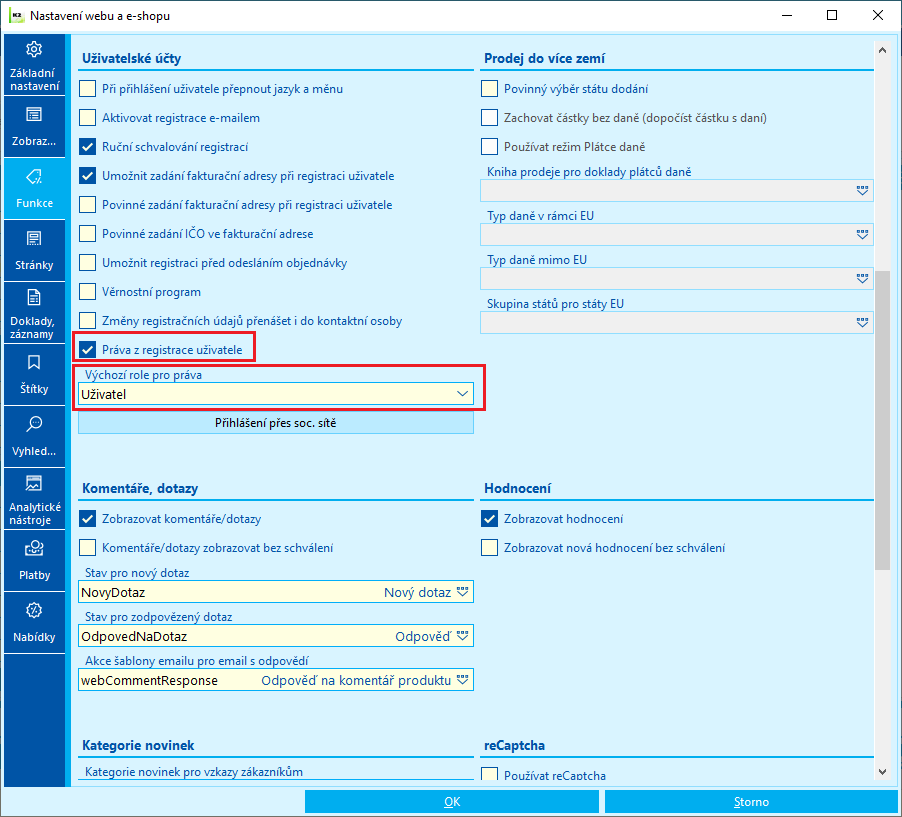902x817 pixels.
Task: Open lookup for Stav pro nový dotaz
Action: 463,592
